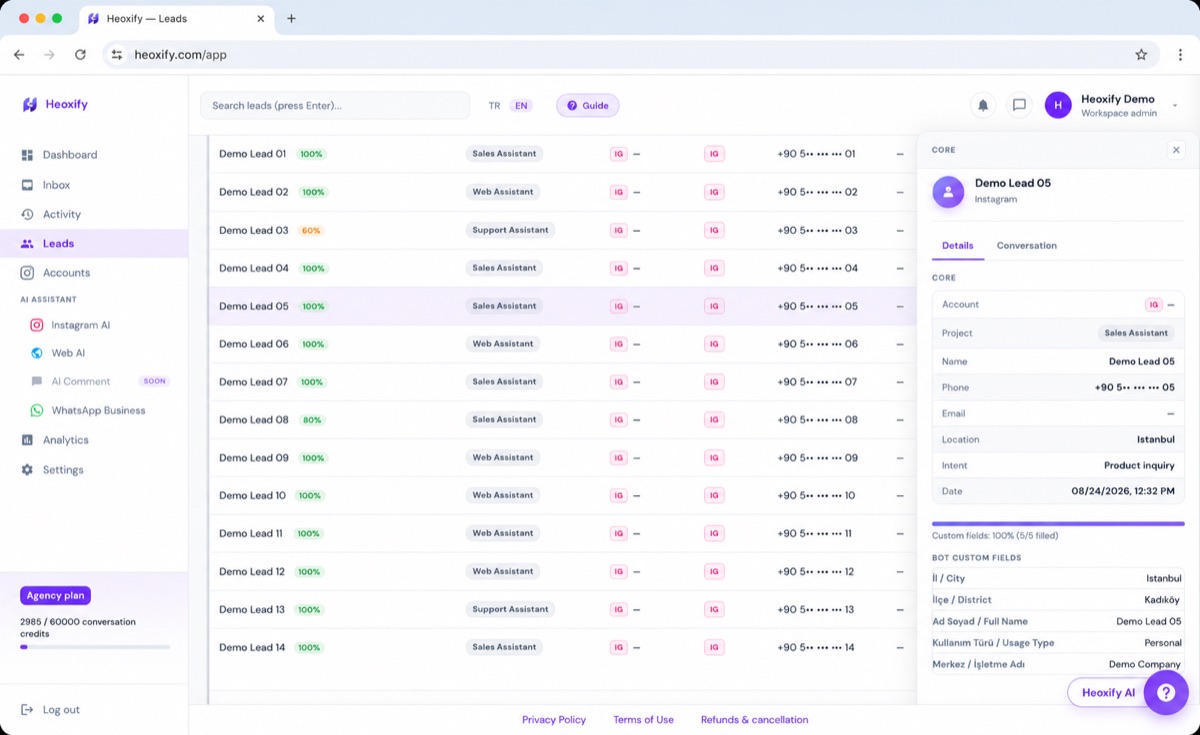Click the Heoxify logo in sidebar
This screenshot has width=1200, height=735.
(x=55, y=104)
